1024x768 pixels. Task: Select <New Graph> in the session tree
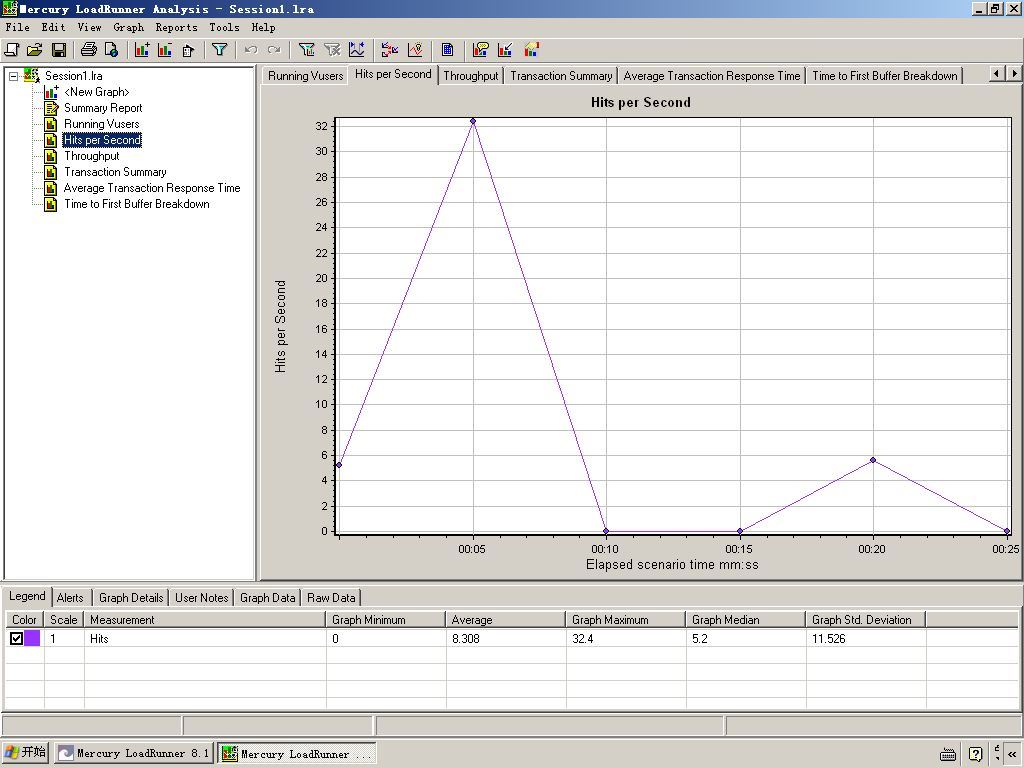97,92
